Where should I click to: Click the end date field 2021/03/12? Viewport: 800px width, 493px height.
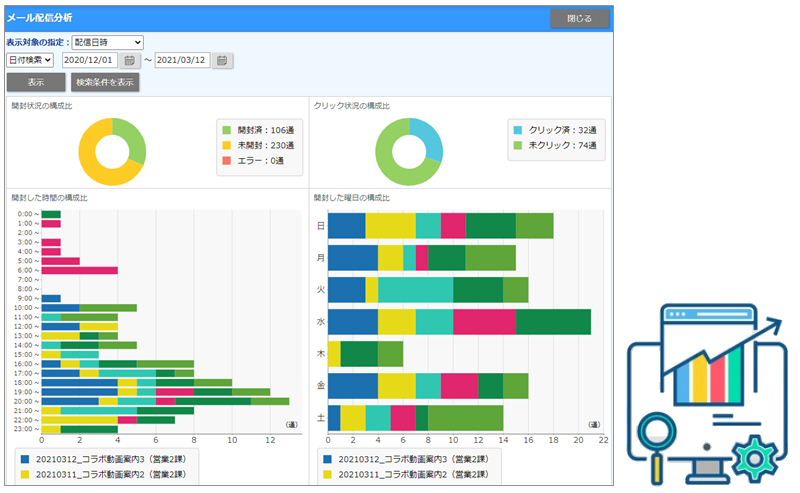[x=182, y=60]
